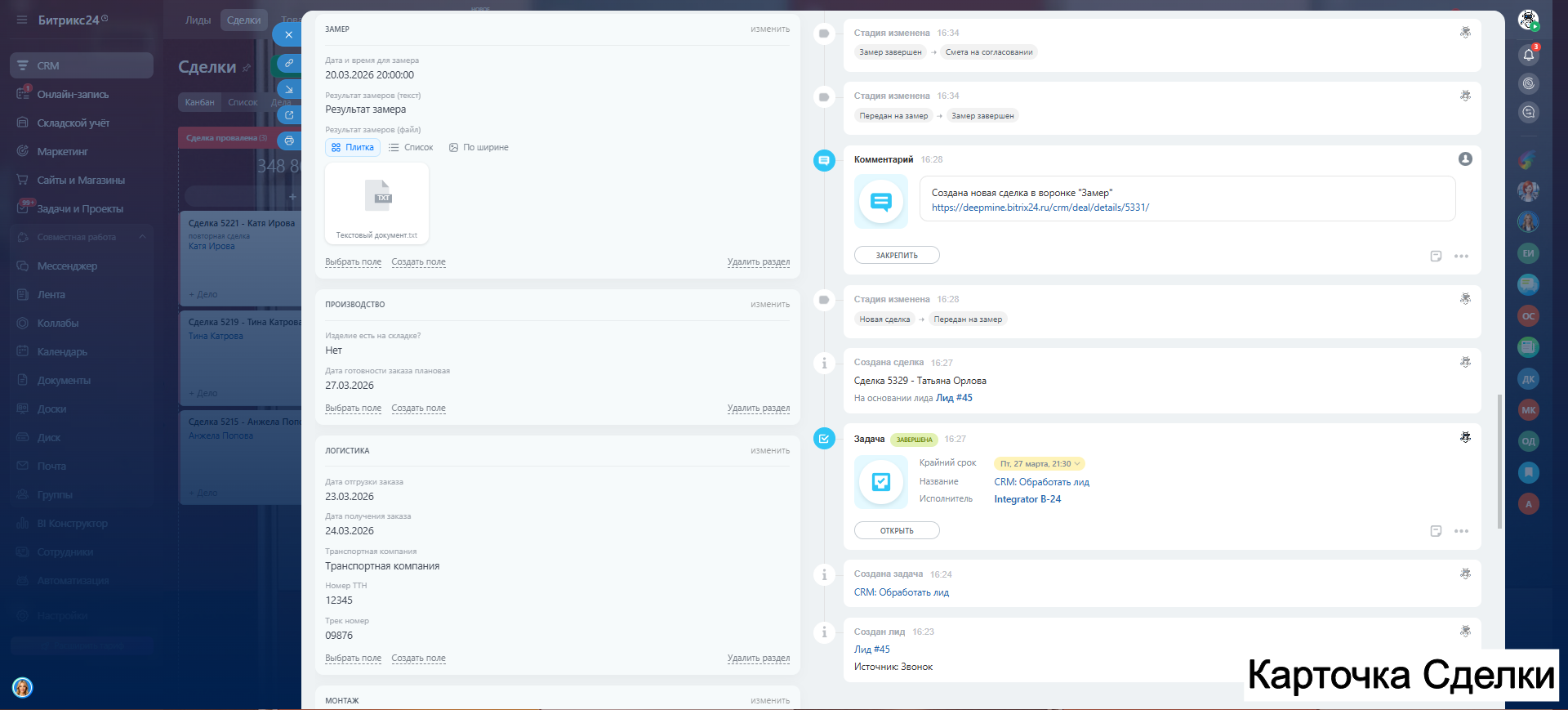Open Складской учёт in the left menu
This screenshot has width=1568, height=710.
tap(73, 123)
